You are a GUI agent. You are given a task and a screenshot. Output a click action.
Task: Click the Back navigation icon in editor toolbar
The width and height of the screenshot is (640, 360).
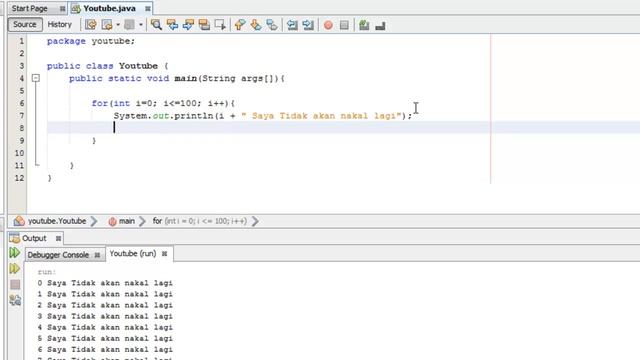[x=107, y=25]
